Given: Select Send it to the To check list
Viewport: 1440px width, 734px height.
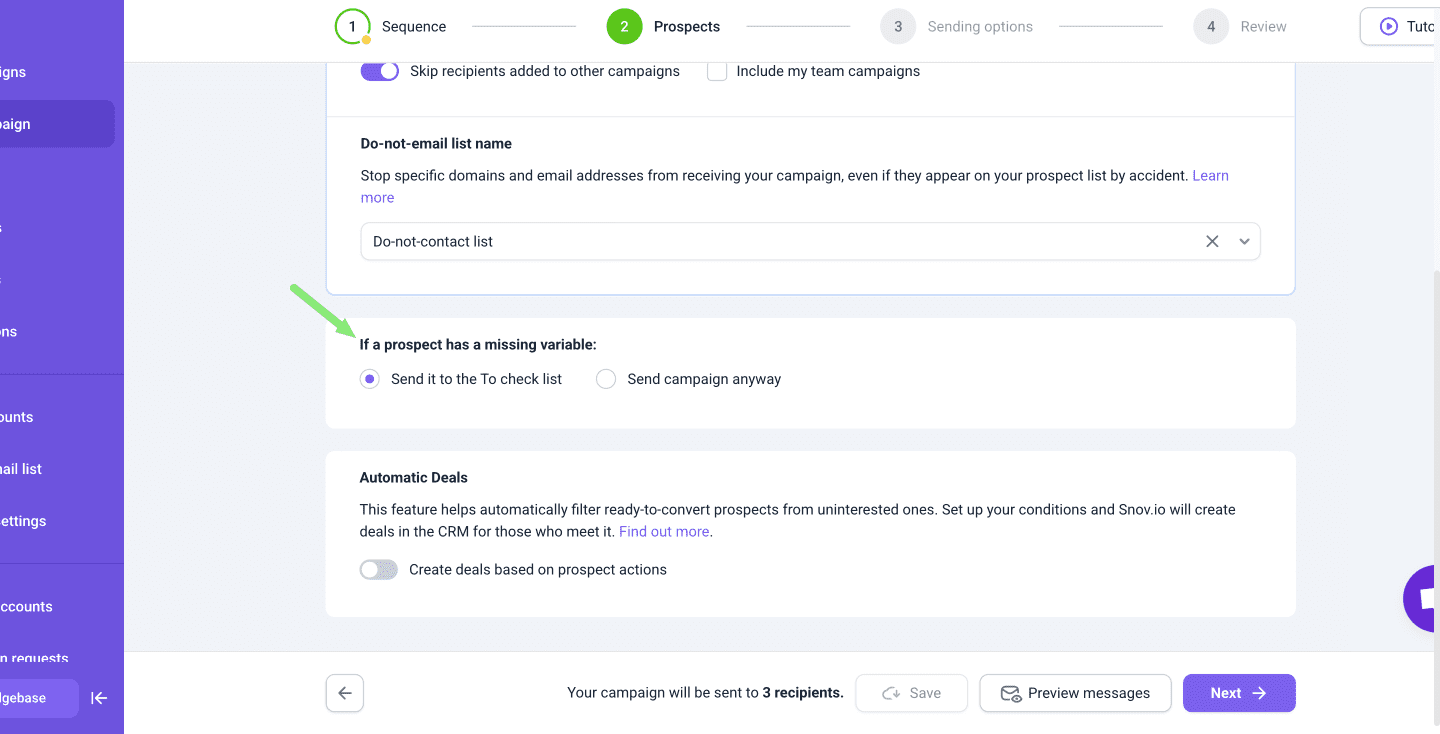Looking at the screenshot, I should [x=370, y=379].
